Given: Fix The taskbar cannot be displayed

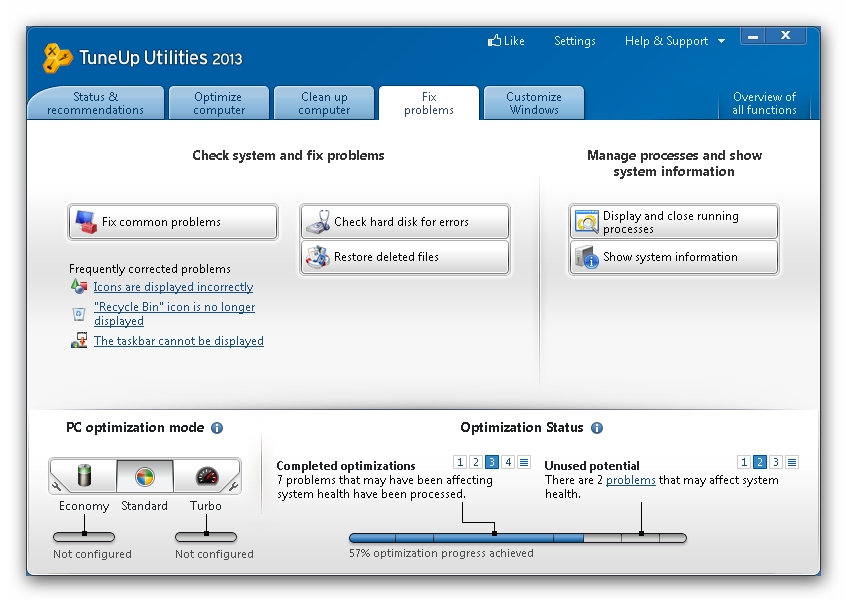Looking at the screenshot, I should (x=179, y=341).
